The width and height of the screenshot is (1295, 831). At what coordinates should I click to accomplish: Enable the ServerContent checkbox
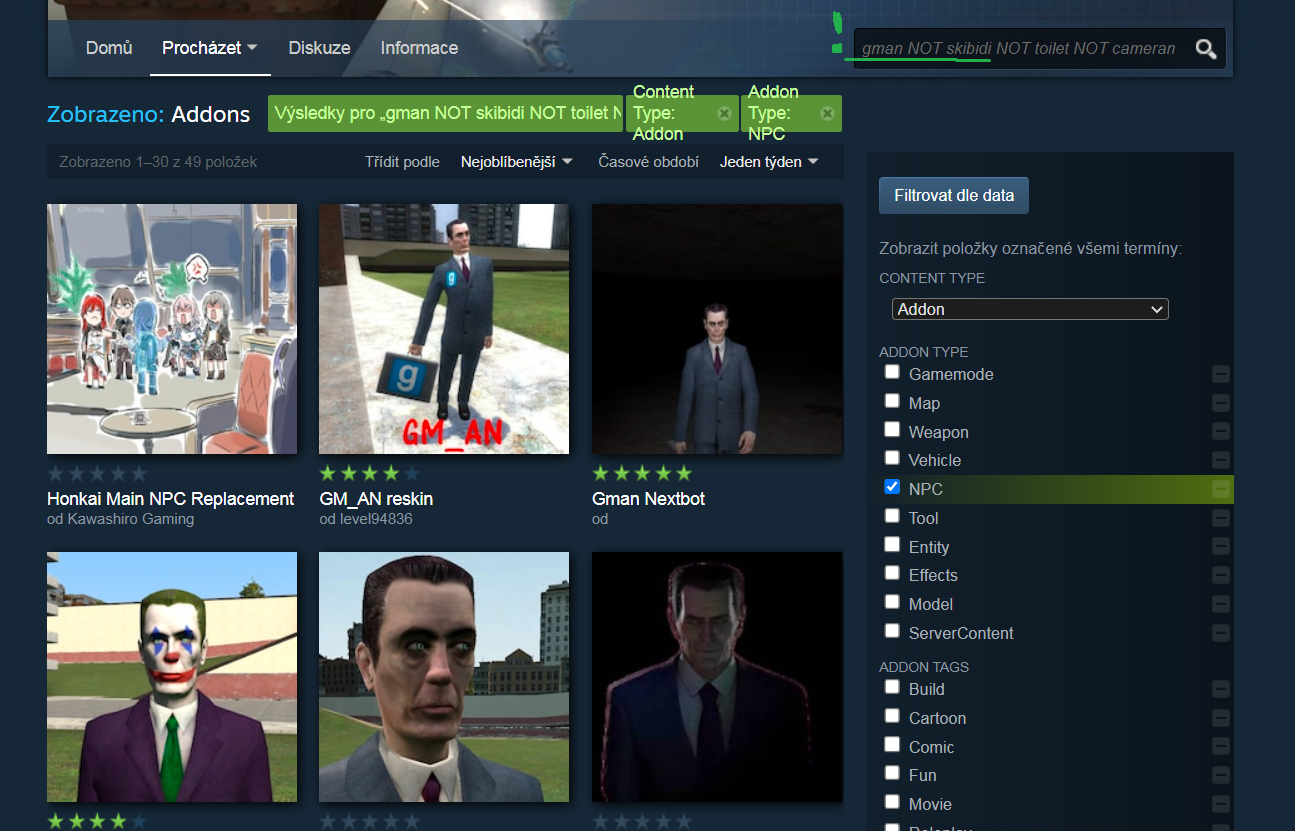coord(892,631)
